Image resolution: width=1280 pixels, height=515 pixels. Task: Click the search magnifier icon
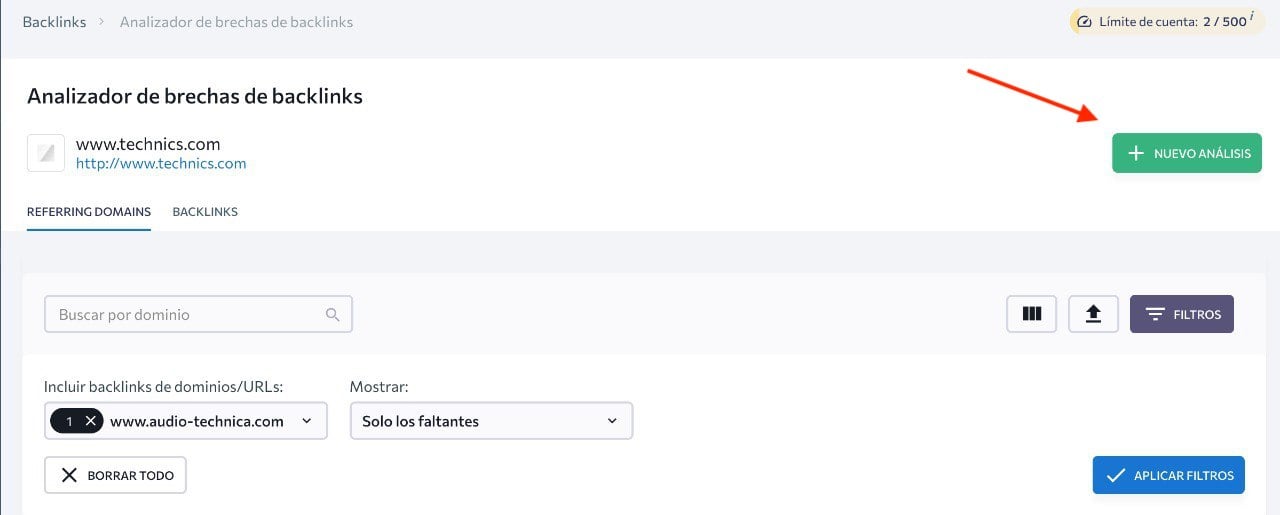pyautogui.click(x=333, y=315)
